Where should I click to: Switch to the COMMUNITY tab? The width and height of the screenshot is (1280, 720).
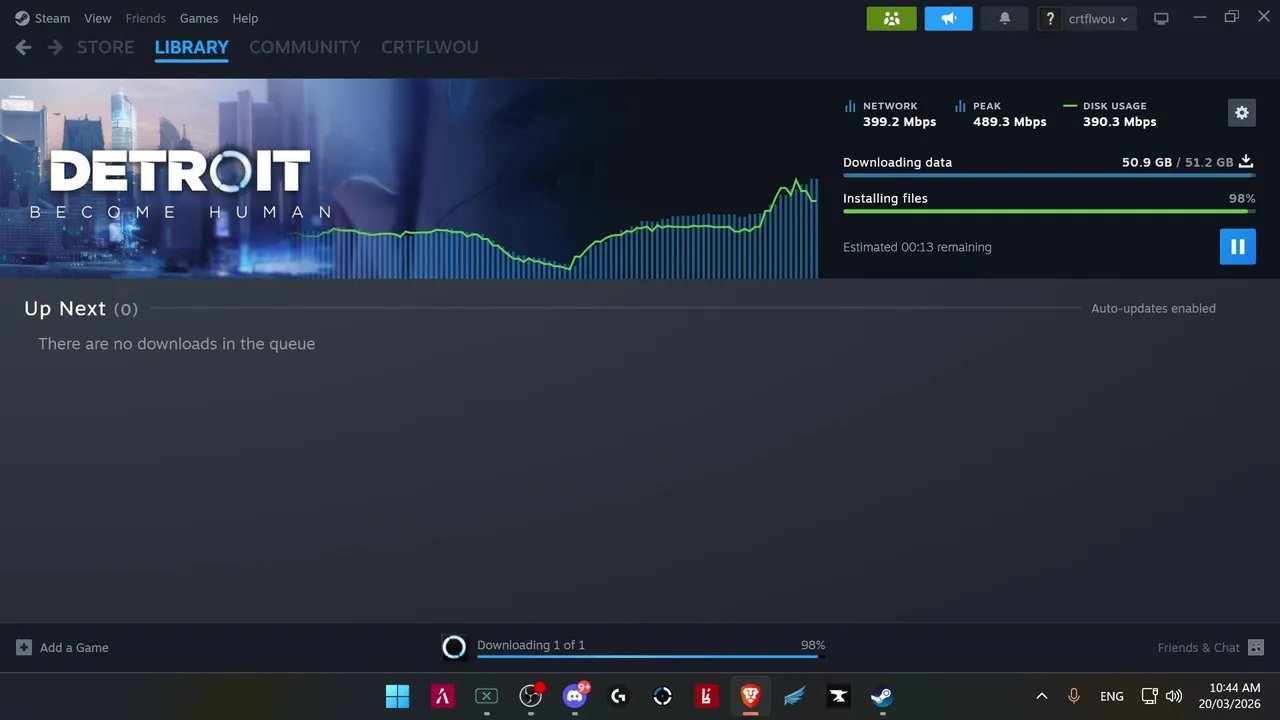pos(305,47)
